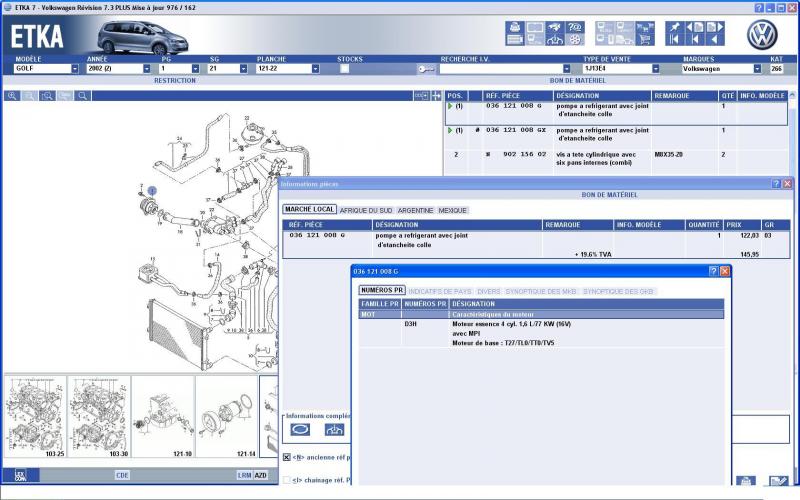Expand the 036 121 008 GX row green arrow
Viewport: 800px width, 500px height.
point(450,131)
